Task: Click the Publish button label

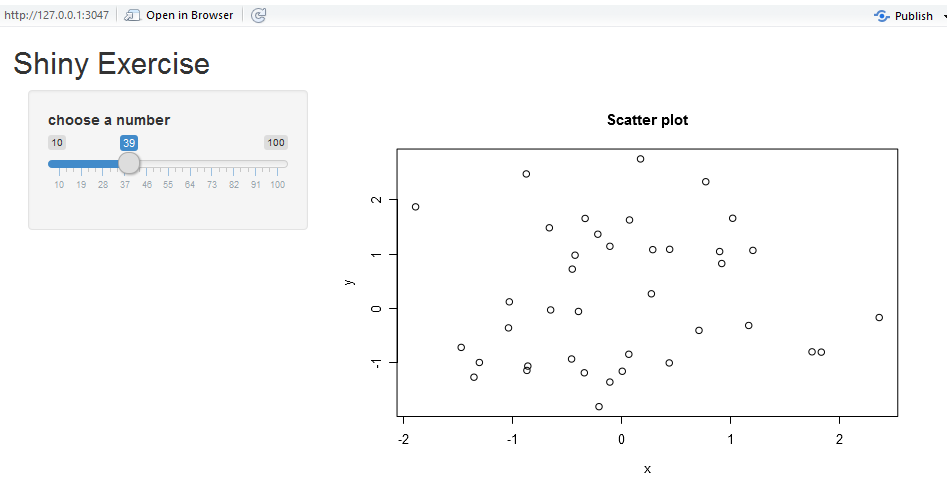Action: [913, 16]
